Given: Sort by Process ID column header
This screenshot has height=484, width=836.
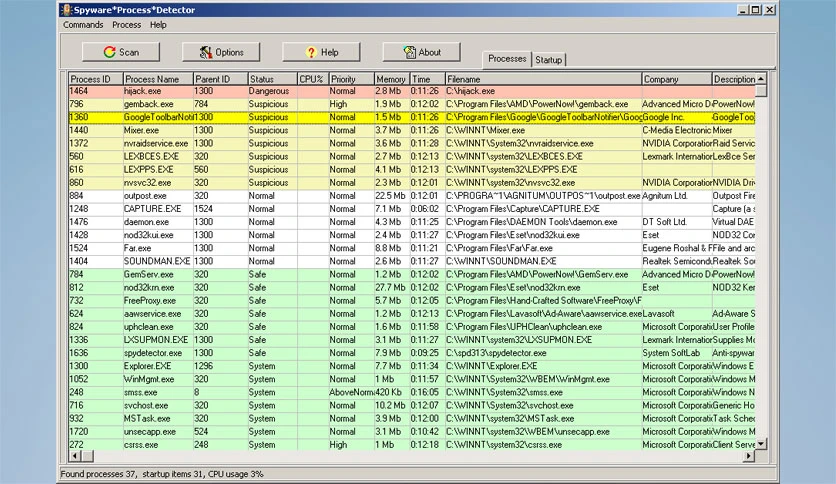Looking at the screenshot, I should coord(95,79).
